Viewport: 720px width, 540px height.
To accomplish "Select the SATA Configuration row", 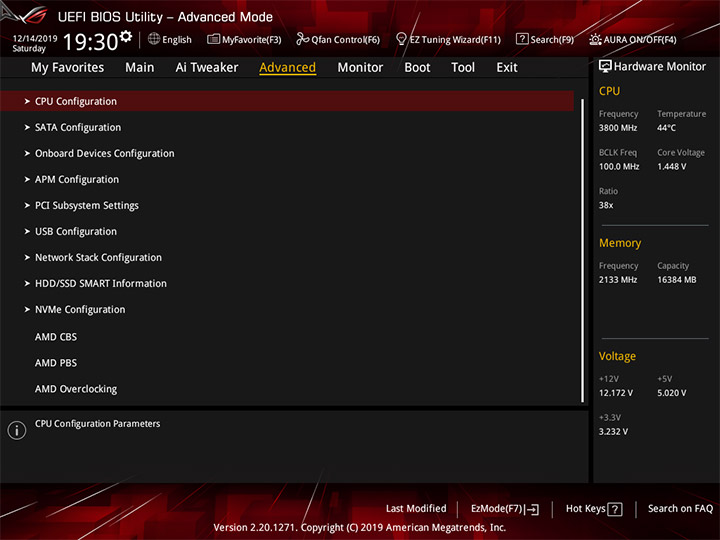I will 287,127.
